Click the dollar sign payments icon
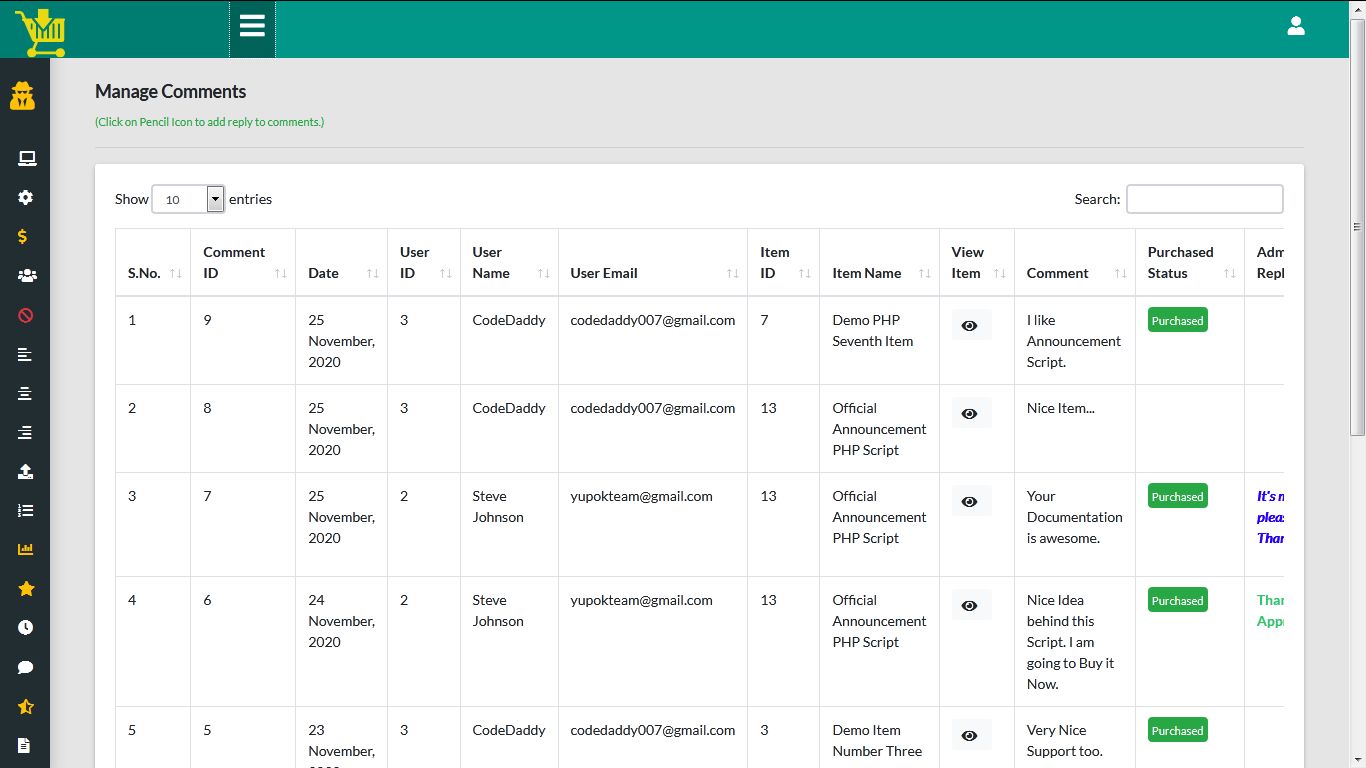1366x768 pixels. point(25,236)
